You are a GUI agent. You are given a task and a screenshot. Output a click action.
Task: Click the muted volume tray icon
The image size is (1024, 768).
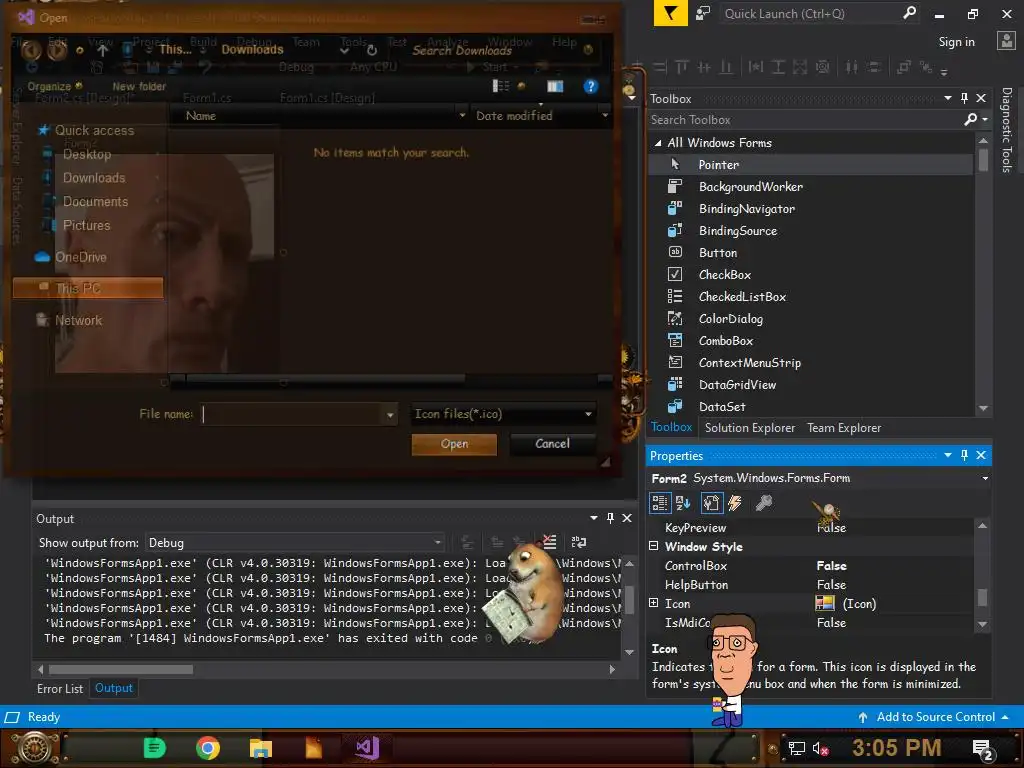820,749
